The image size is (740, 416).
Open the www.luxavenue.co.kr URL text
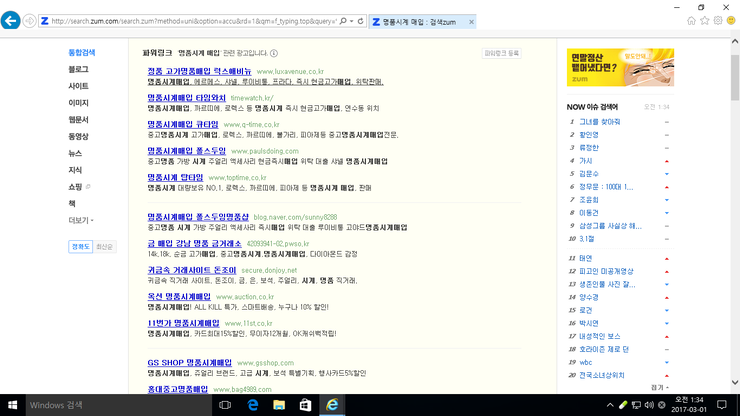[x=290, y=71]
